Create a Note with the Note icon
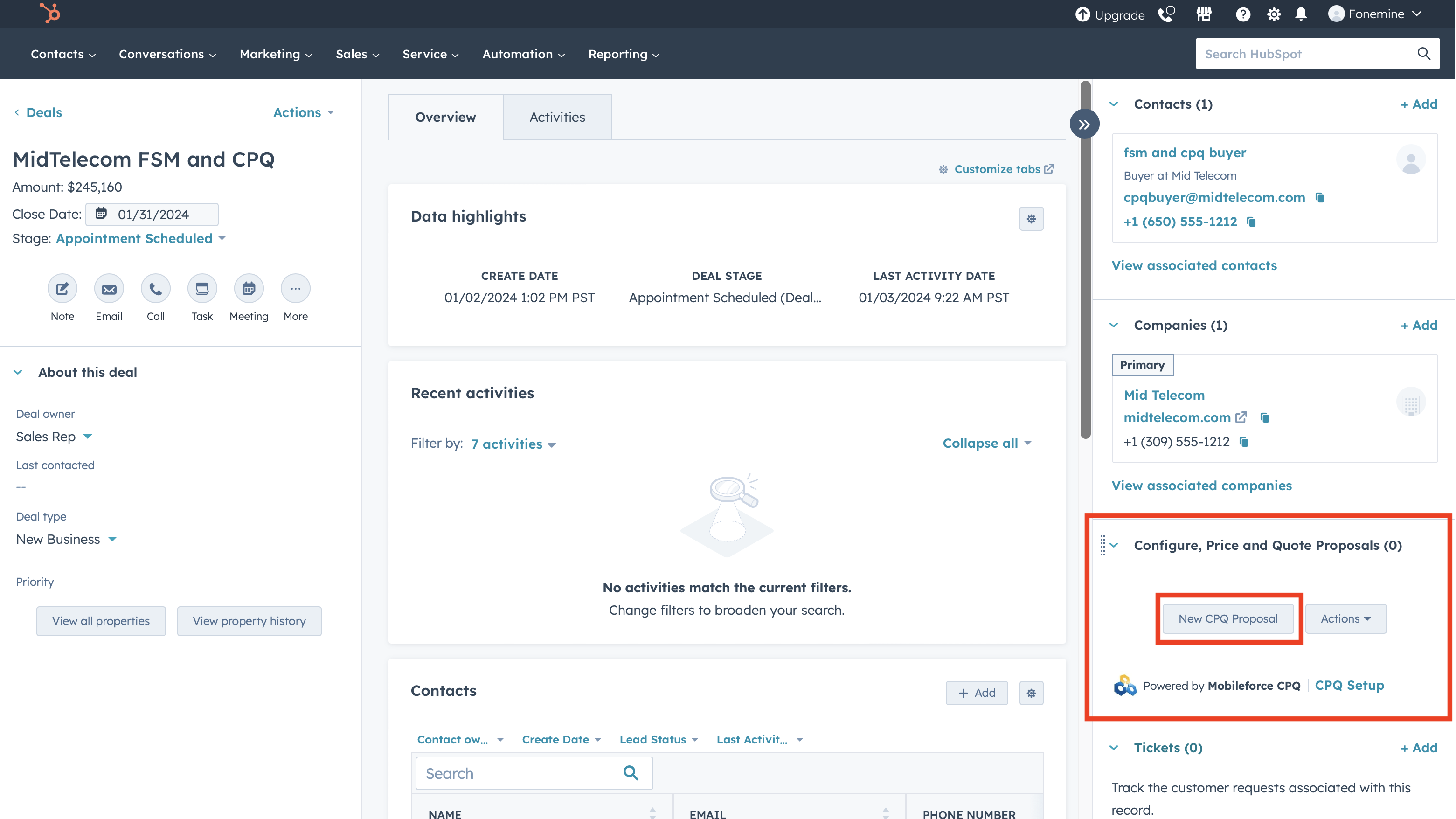This screenshot has height=819, width=1456. point(62,289)
